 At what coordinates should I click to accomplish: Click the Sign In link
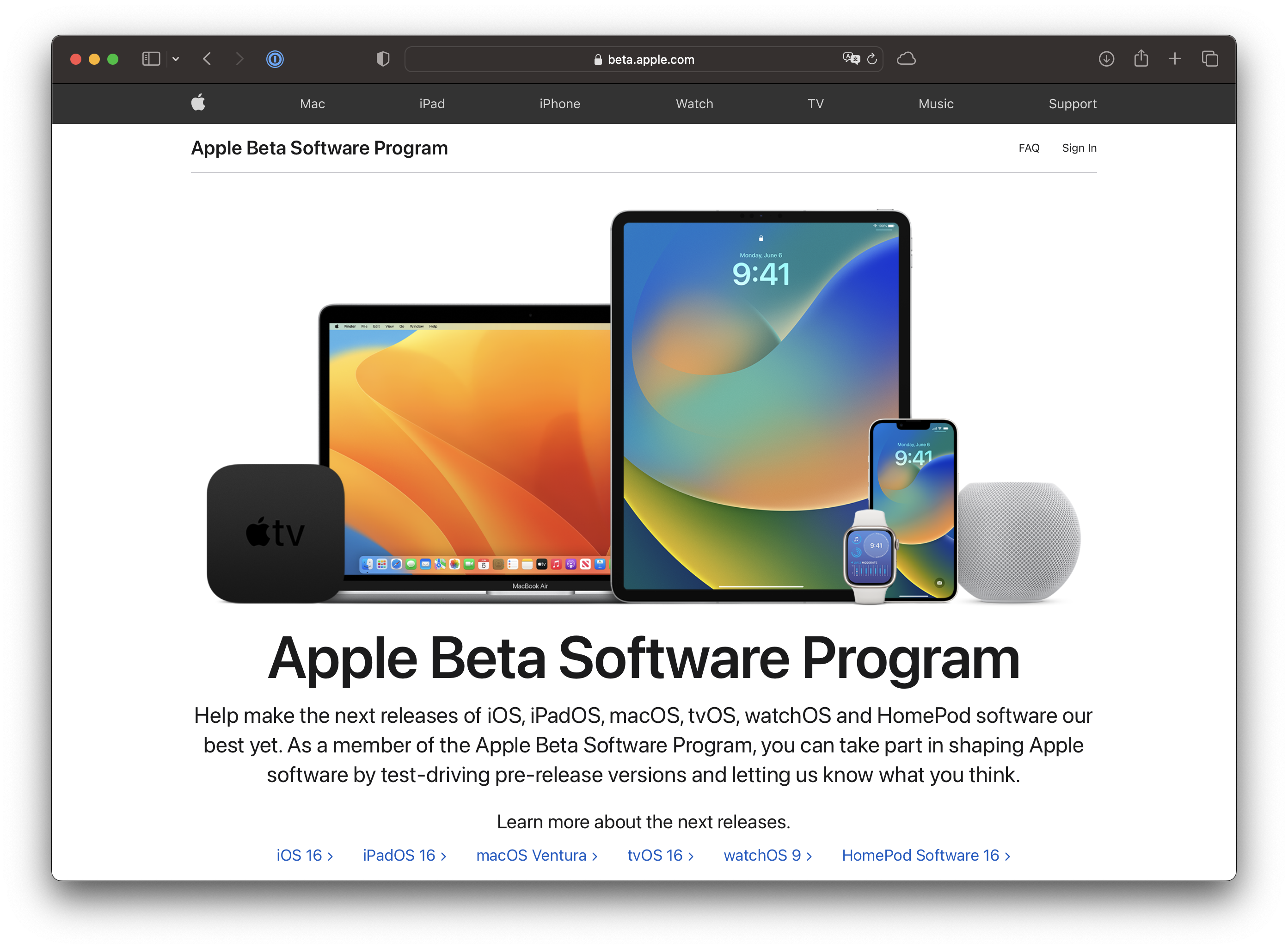coord(1079,148)
